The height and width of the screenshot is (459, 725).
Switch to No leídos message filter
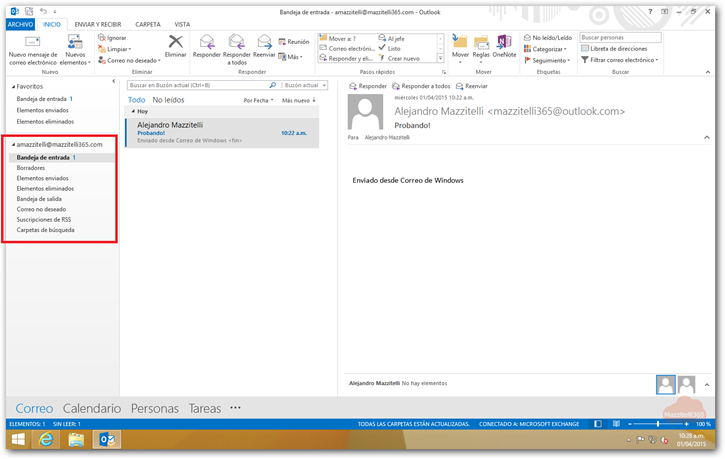[167, 100]
